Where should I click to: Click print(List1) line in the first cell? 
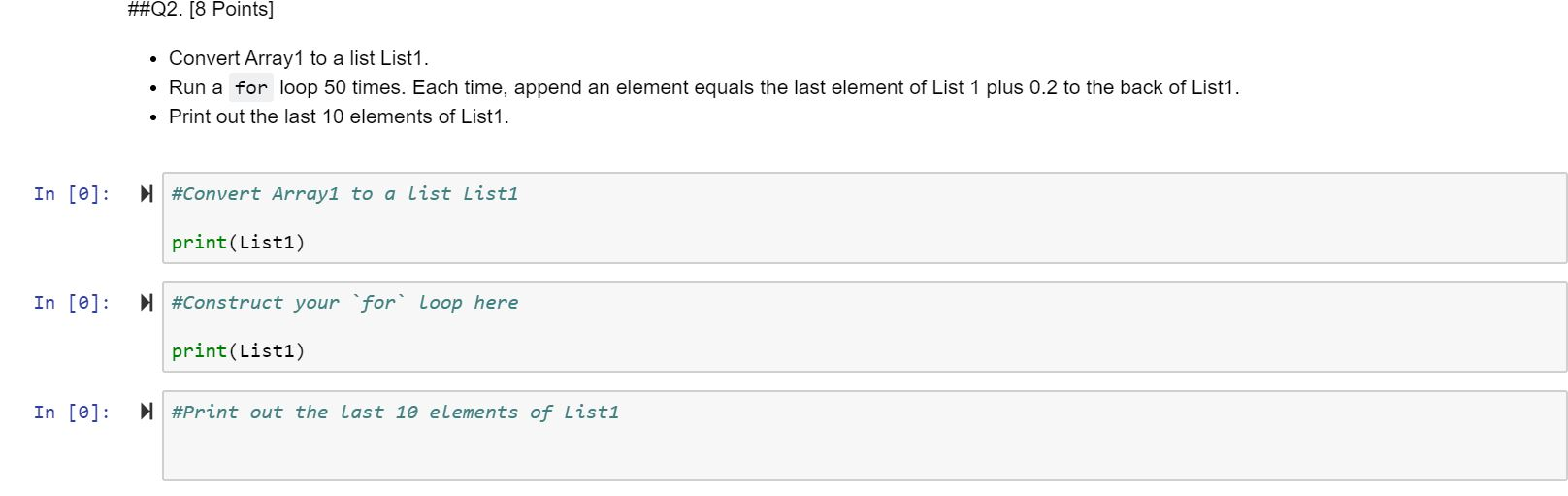click(x=238, y=243)
